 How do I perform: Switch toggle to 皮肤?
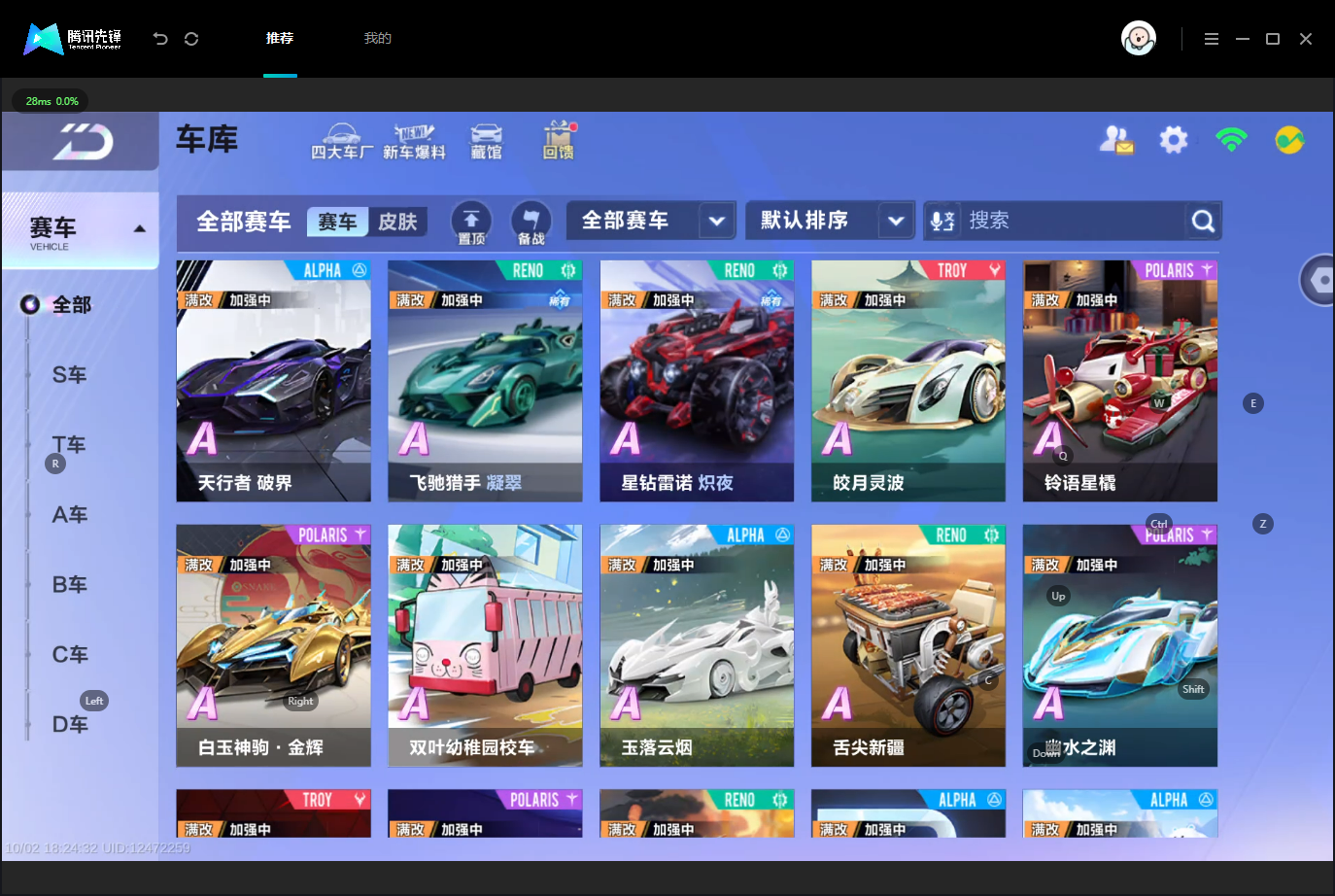tap(397, 222)
